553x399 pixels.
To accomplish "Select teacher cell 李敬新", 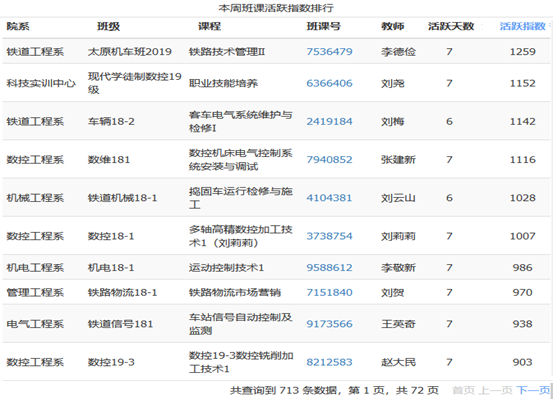I will [398, 267].
